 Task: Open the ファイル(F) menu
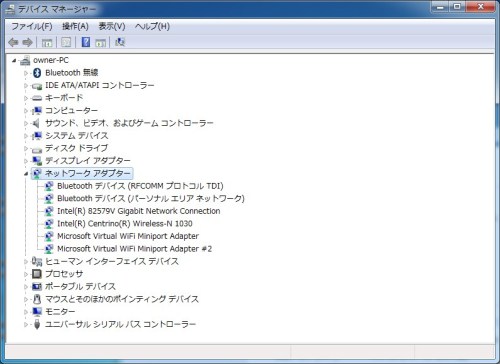[x=32, y=26]
